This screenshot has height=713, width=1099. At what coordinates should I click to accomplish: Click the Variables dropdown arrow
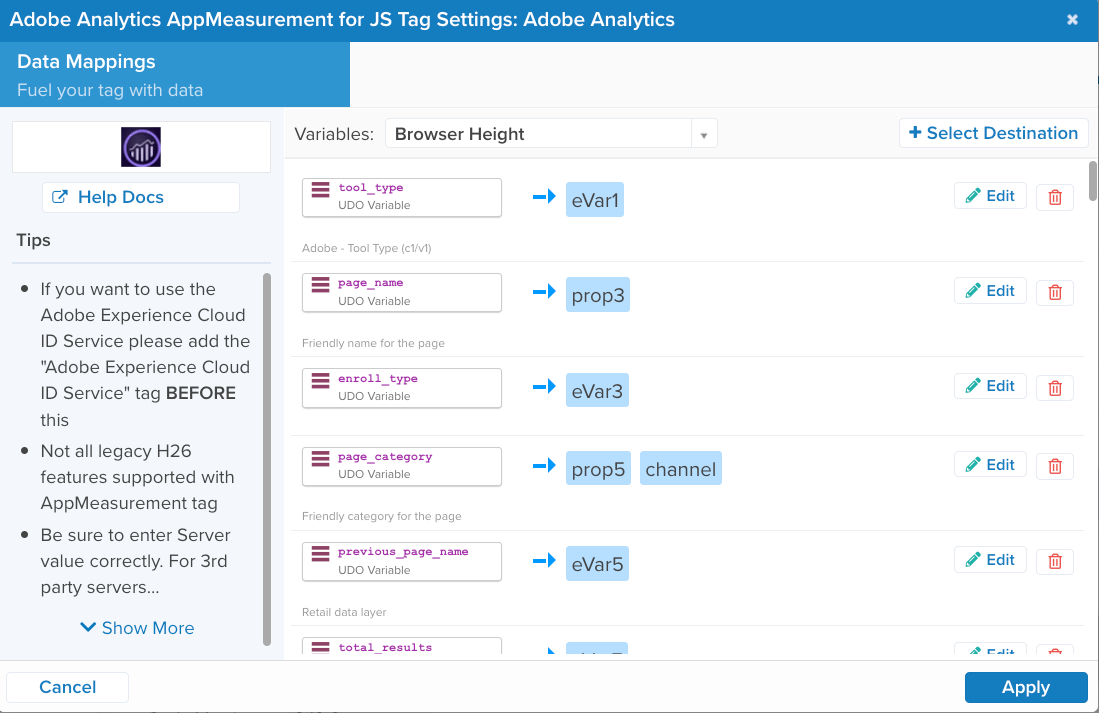704,135
